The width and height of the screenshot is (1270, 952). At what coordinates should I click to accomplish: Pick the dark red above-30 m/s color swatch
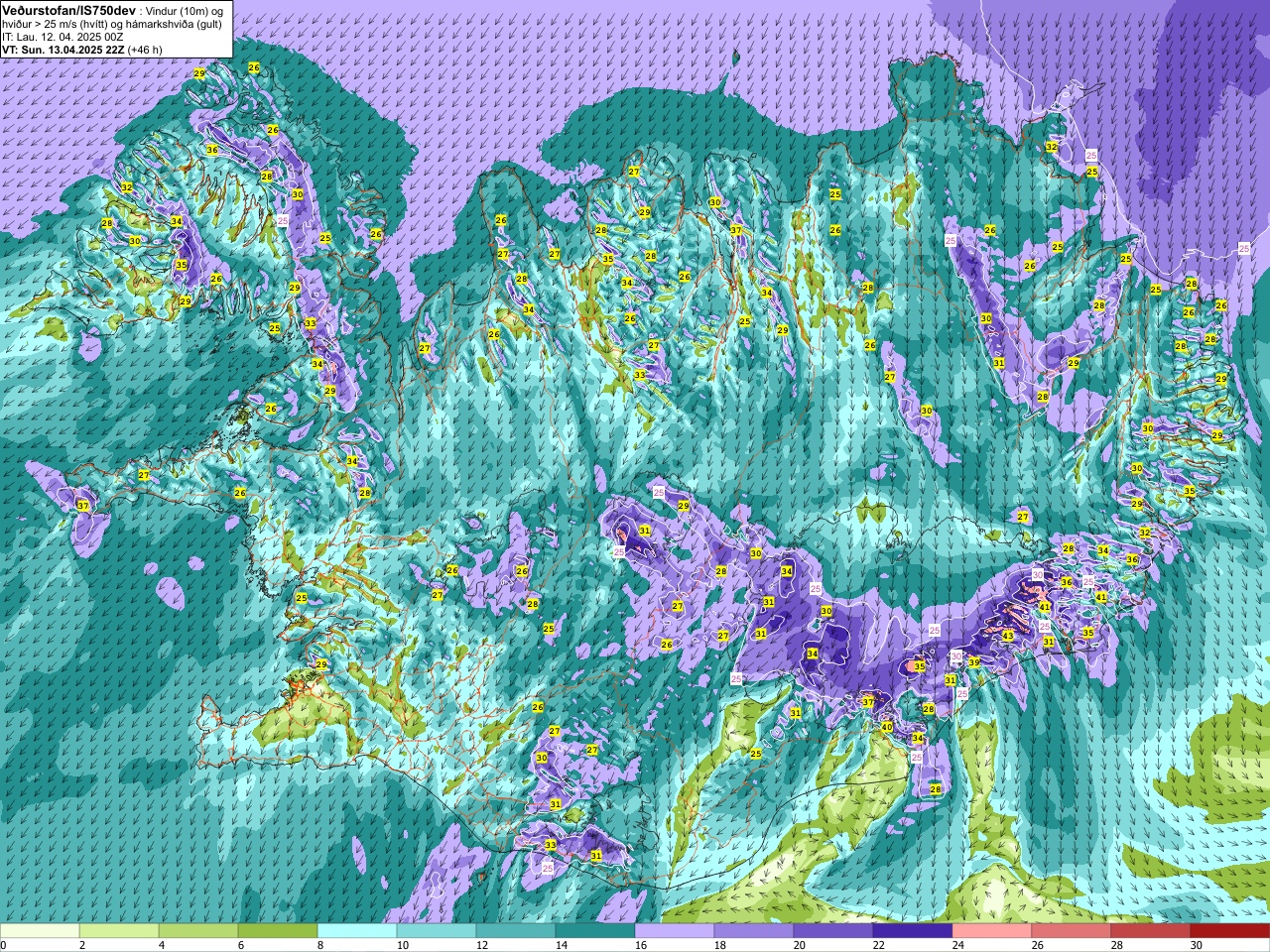(x=1230, y=931)
